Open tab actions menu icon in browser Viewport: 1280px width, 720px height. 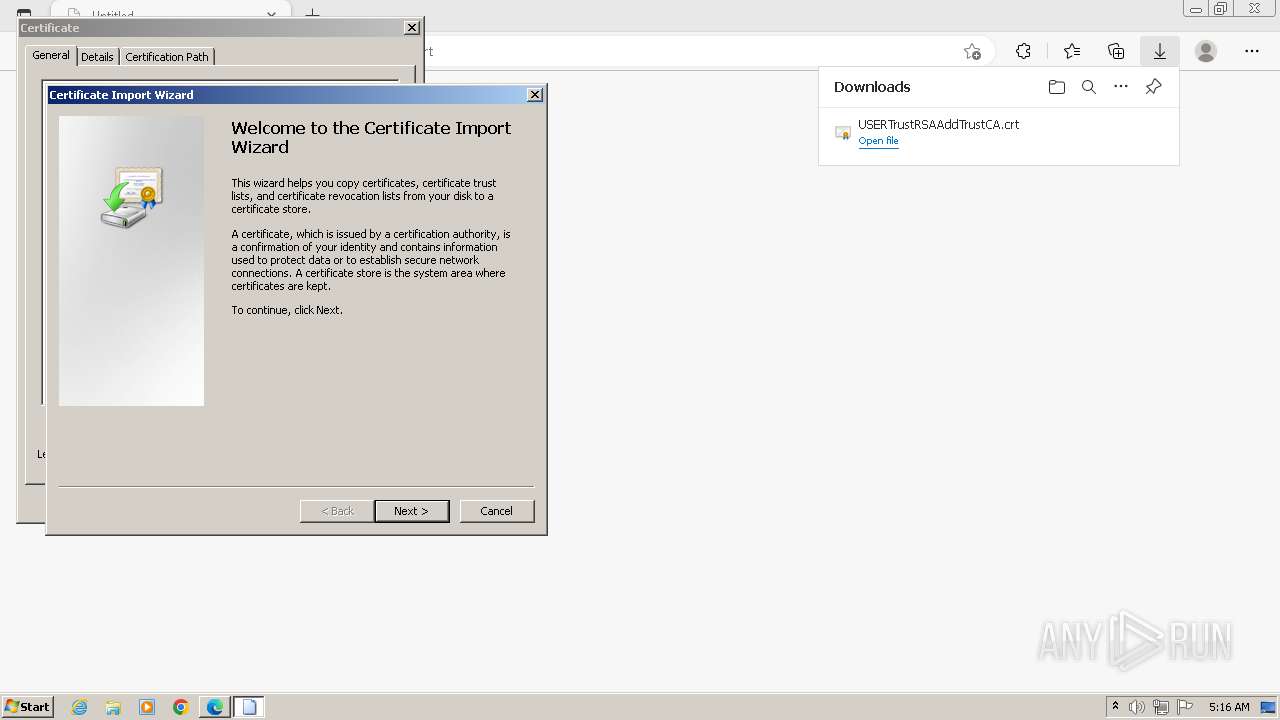[24, 14]
